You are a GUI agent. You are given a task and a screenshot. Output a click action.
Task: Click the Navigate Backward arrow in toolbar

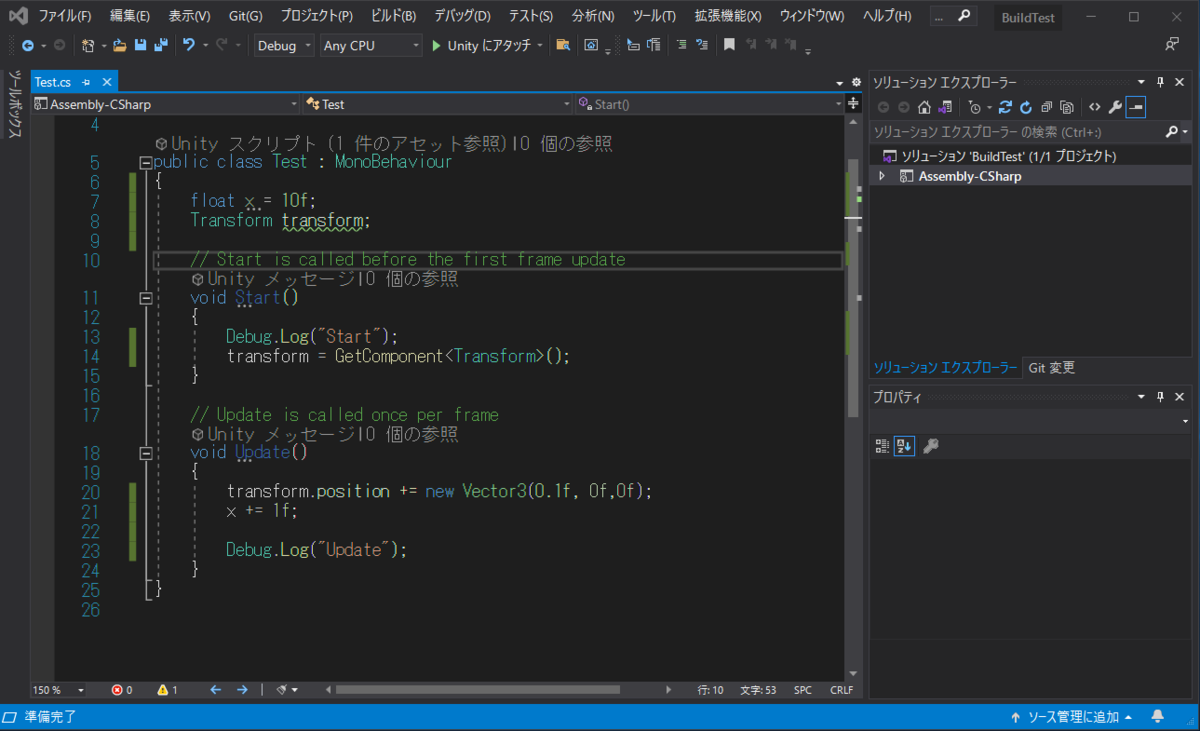[x=27, y=45]
